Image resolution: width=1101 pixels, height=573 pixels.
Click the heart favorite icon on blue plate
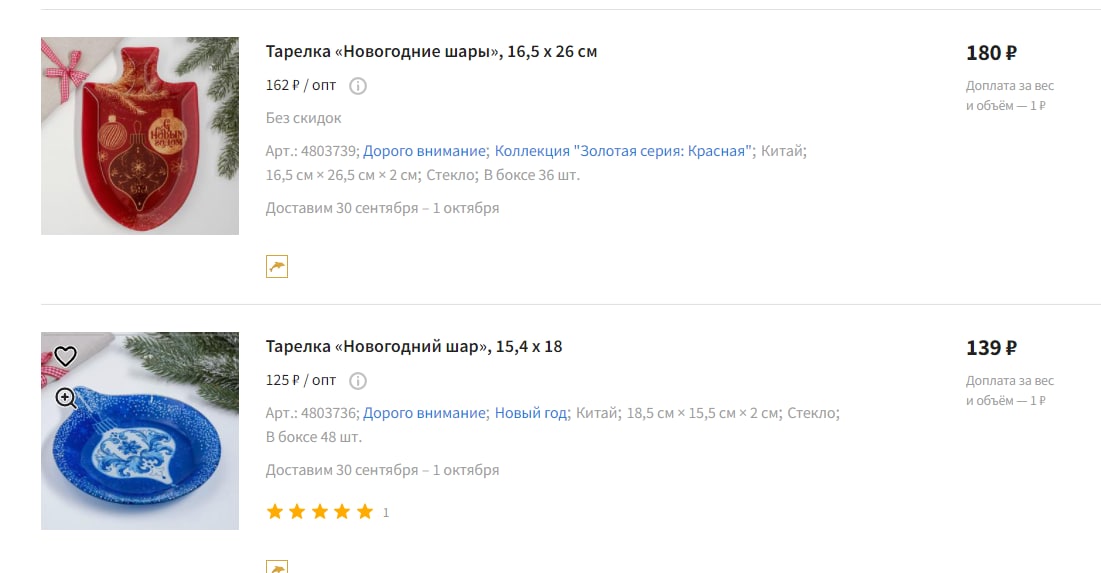[x=65, y=356]
